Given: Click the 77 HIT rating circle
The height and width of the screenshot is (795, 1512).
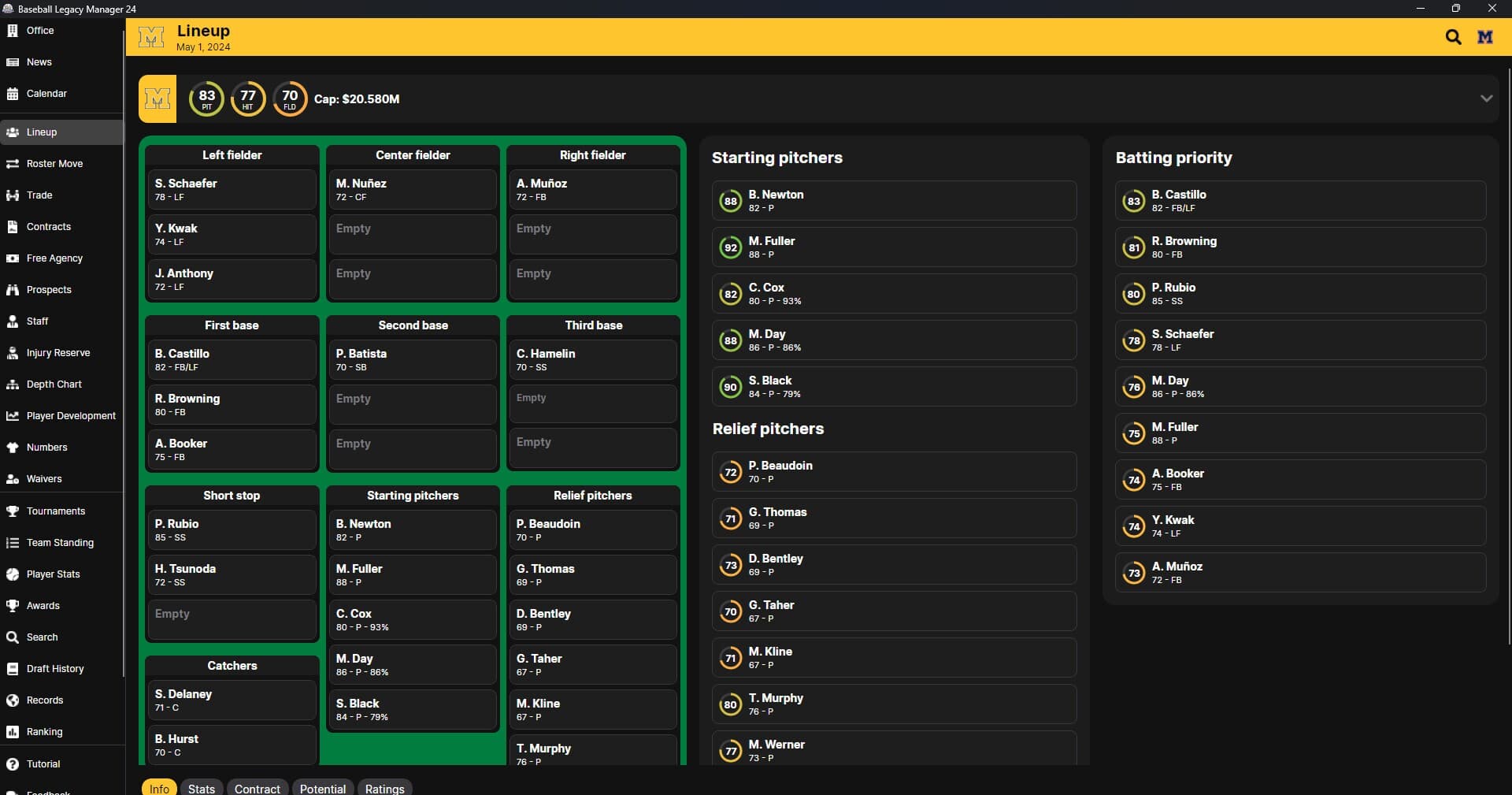Looking at the screenshot, I should pyautogui.click(x=248, y=99).
